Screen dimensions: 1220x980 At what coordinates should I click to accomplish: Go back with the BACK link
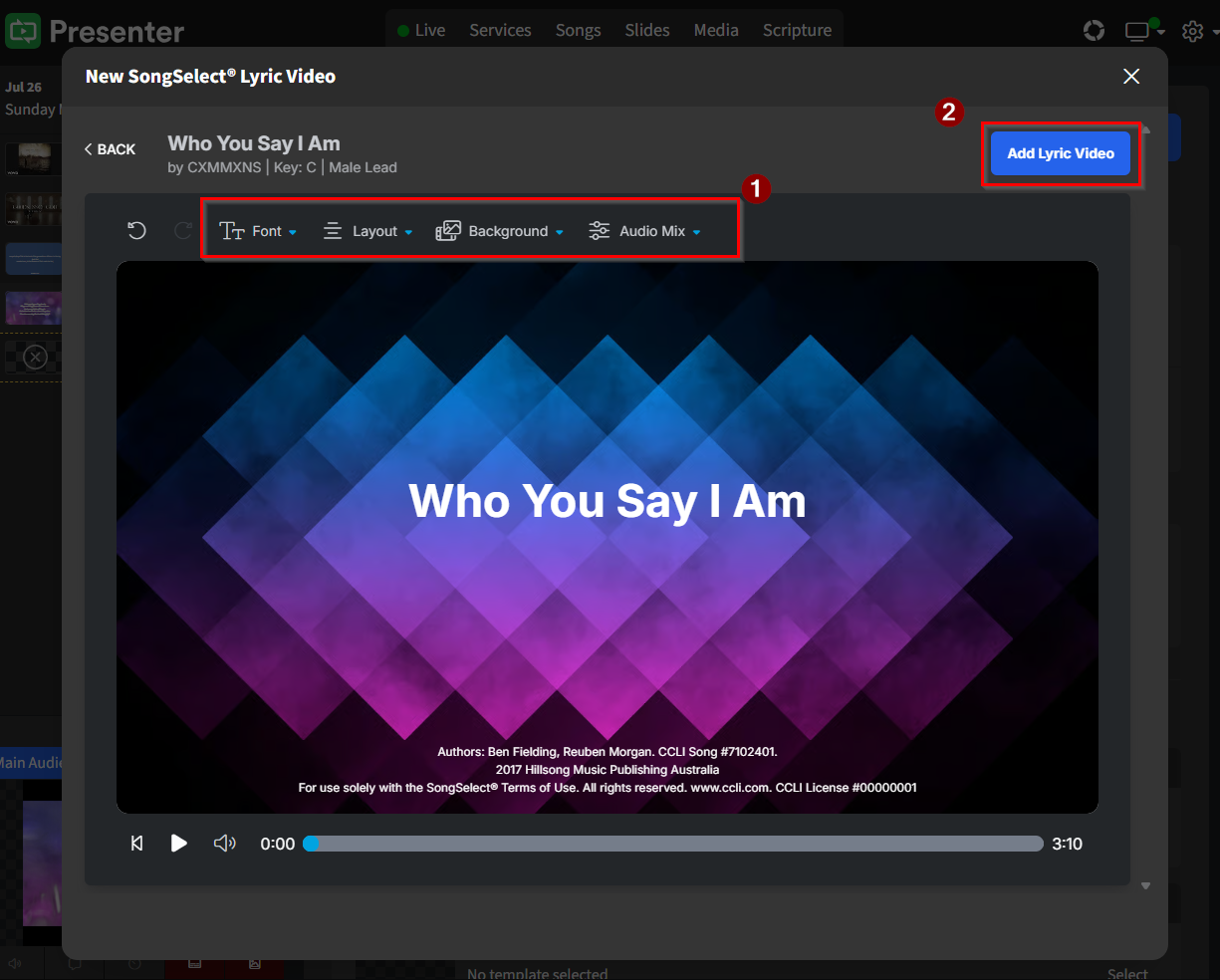(110, 149)
